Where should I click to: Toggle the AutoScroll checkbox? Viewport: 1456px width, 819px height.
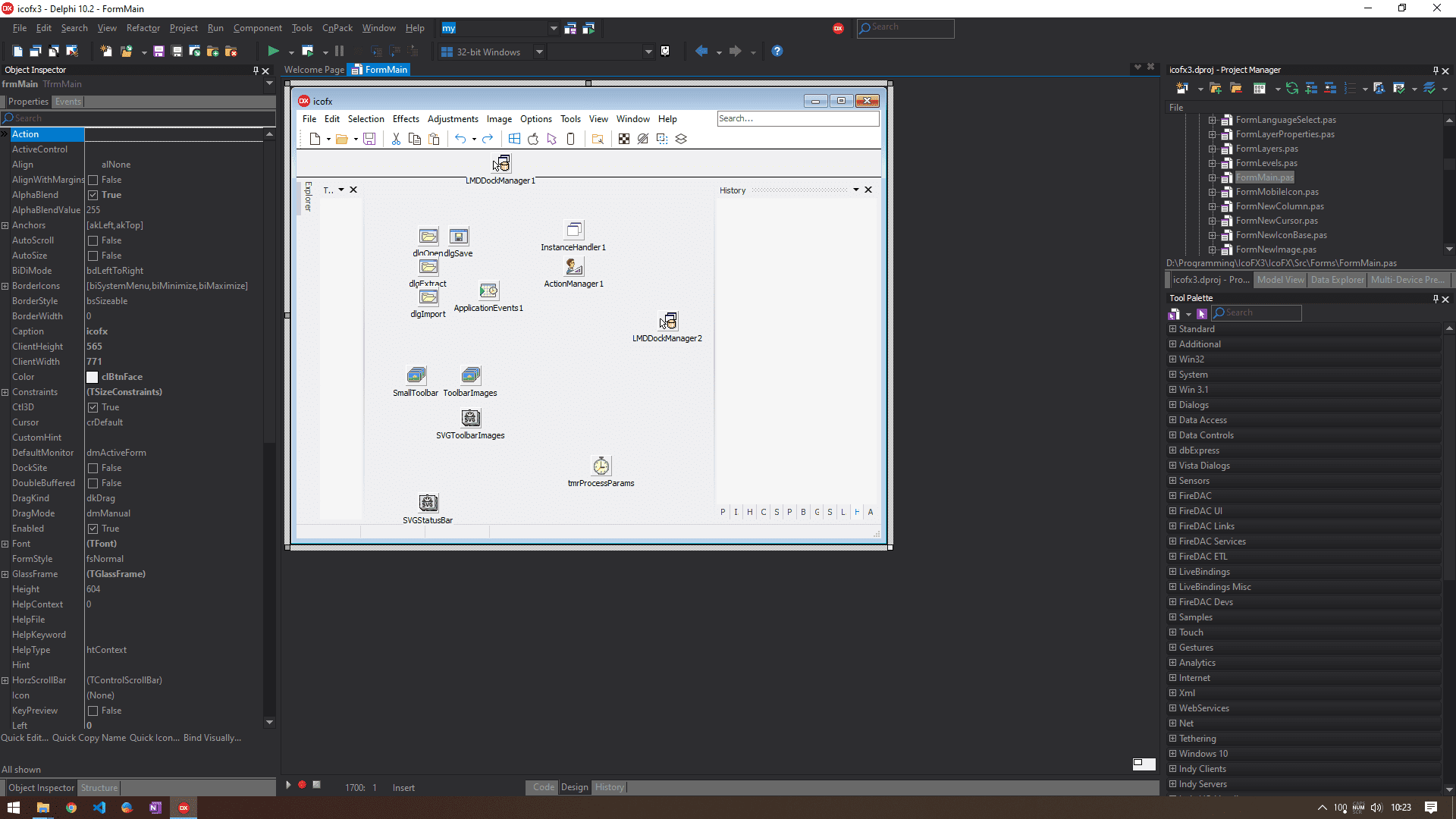pos(93,240)
